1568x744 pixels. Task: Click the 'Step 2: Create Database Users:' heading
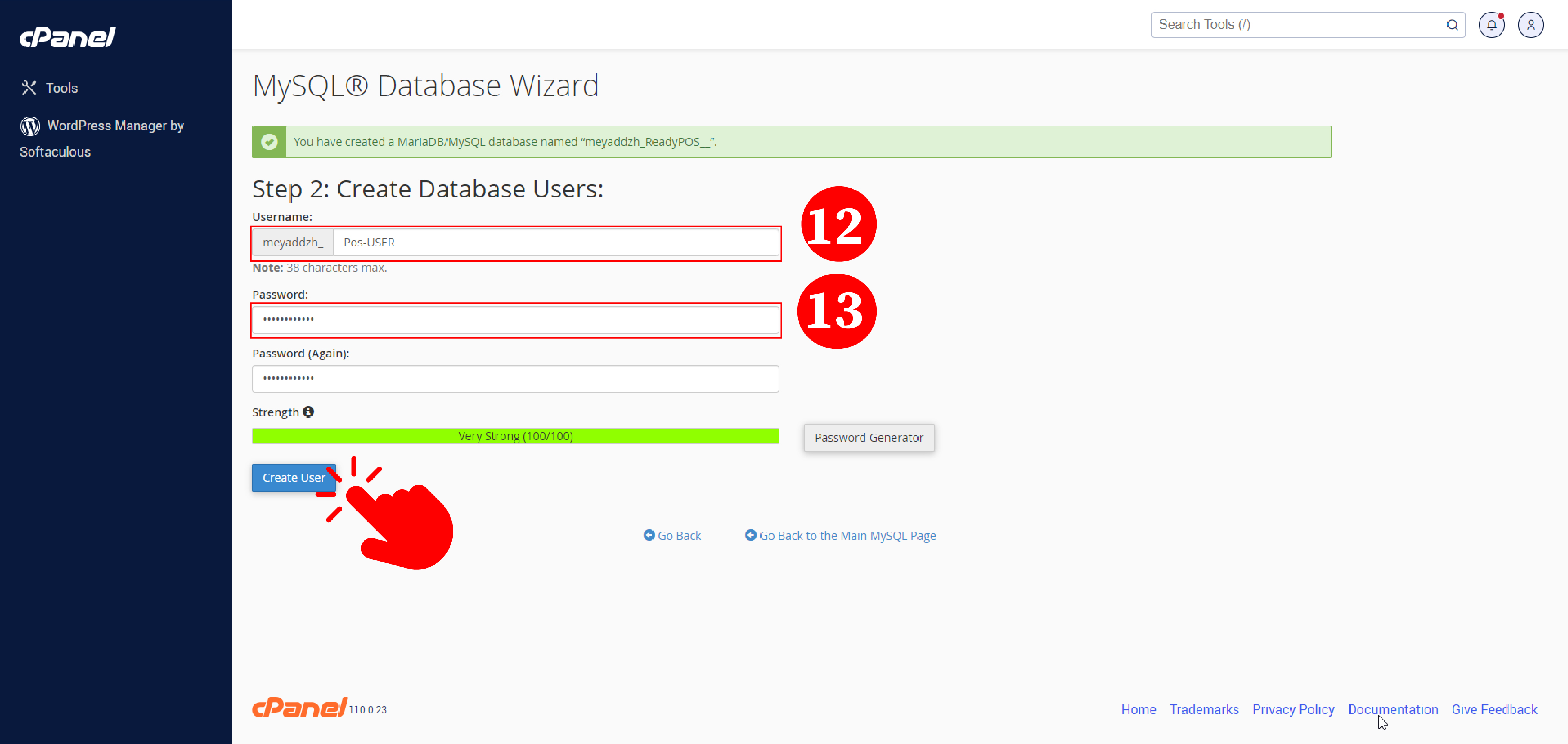tap(428, 189)
